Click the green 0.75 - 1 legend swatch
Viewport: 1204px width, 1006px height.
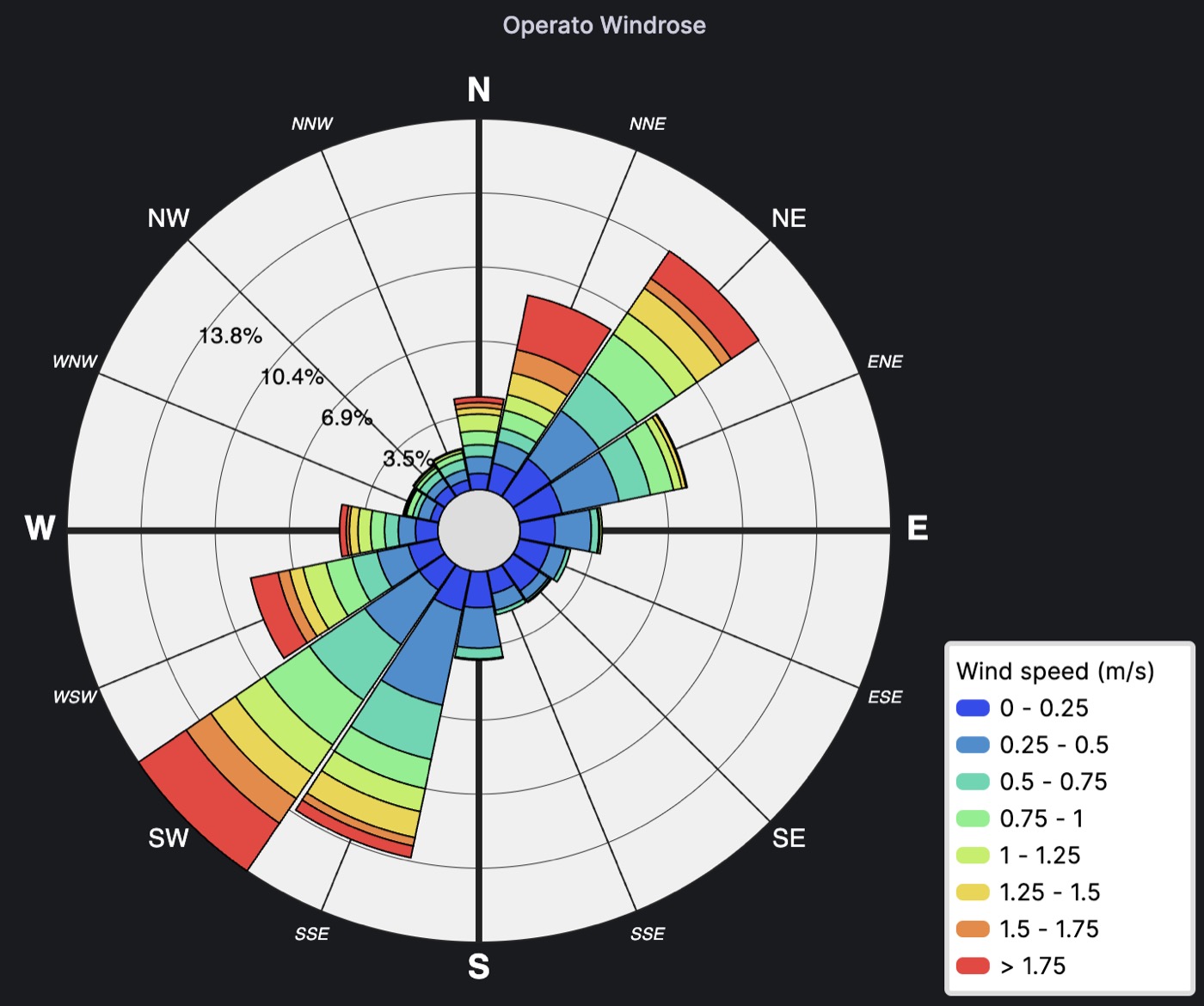tap(973, 819)
